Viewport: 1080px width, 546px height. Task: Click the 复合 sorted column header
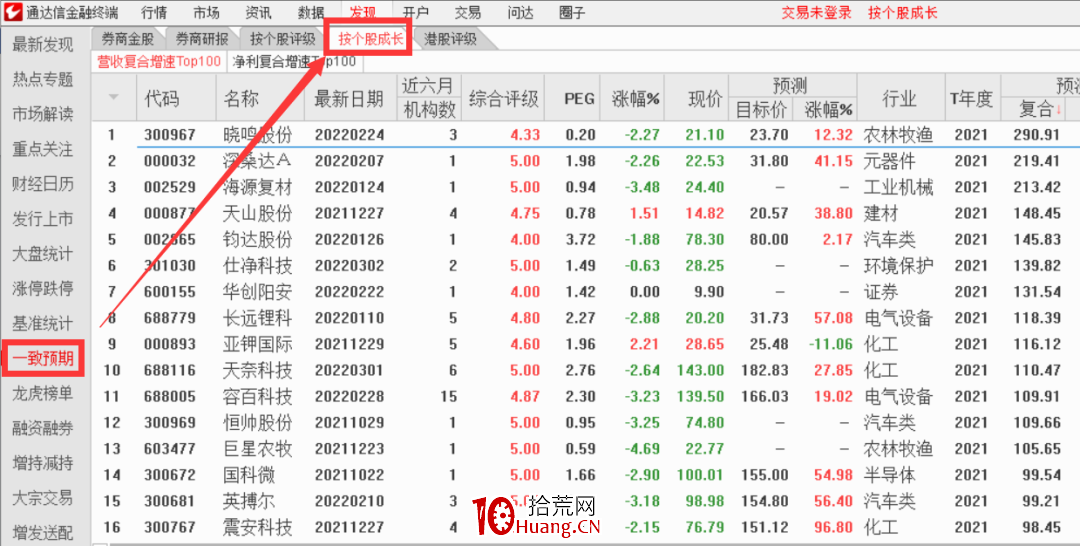tap(1040, 109)
